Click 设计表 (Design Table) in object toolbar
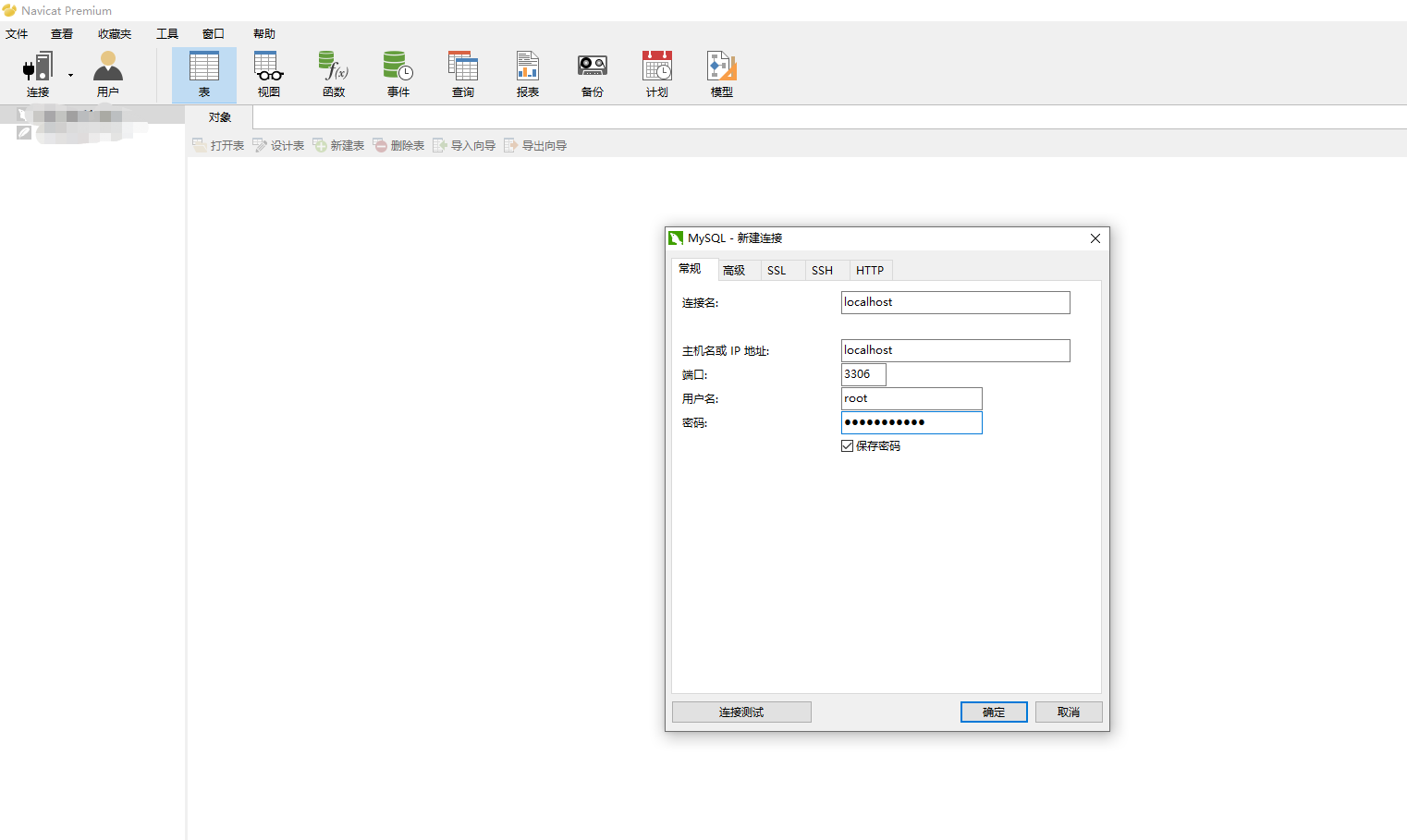The image size is (1407, 840). (278, 145)
